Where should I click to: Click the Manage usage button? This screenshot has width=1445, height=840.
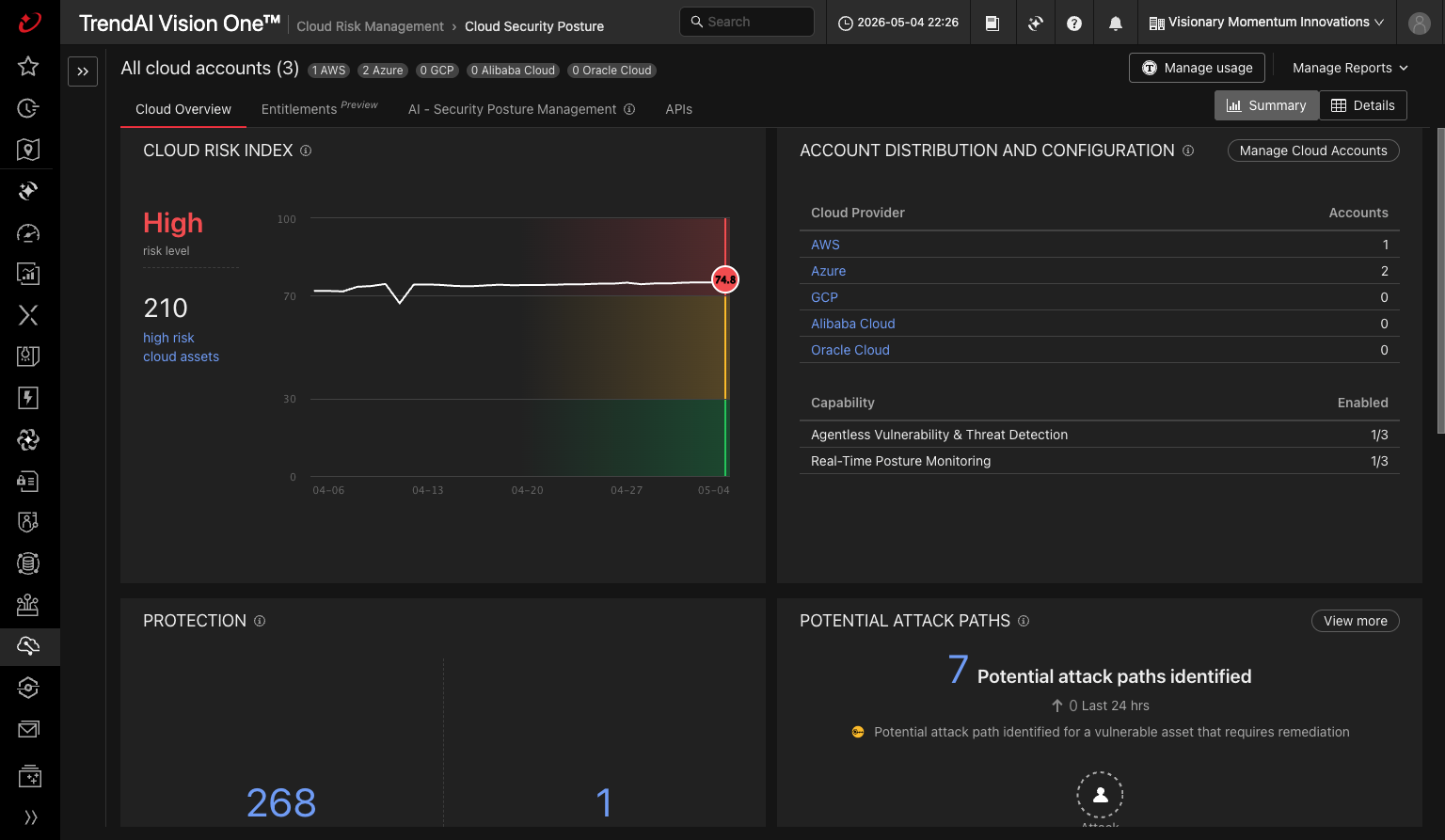click(x=1197, y=68)
